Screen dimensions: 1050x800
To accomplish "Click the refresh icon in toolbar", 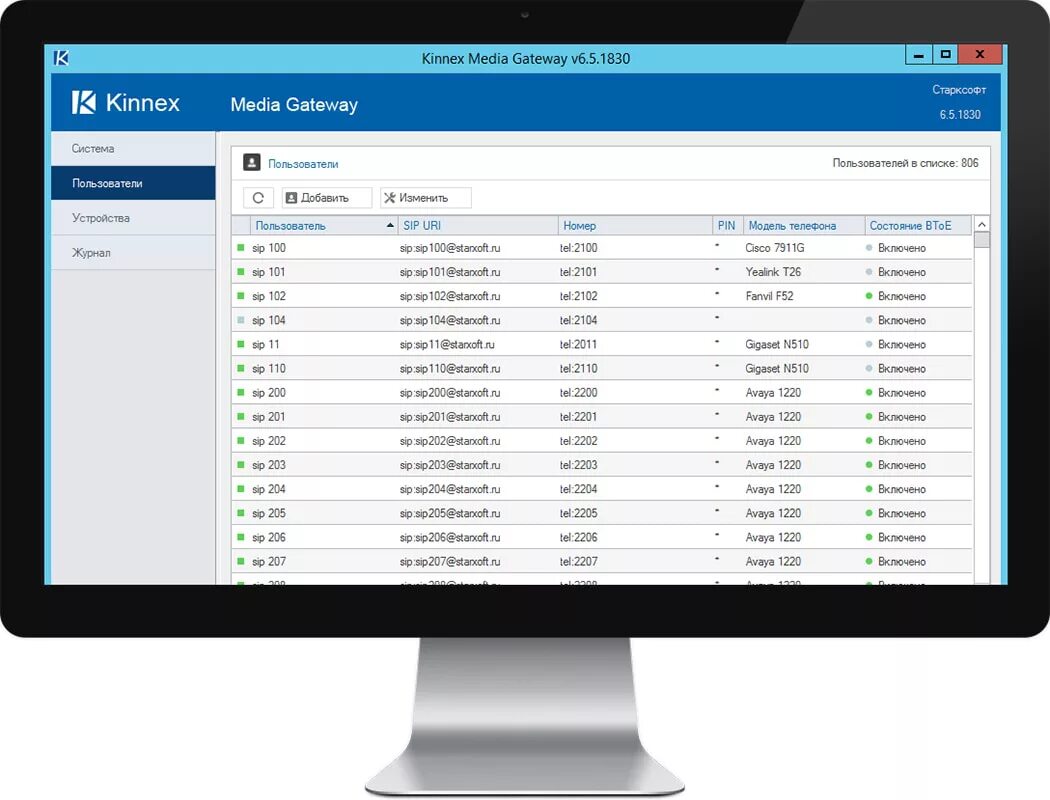I will (x=258, y=197).
